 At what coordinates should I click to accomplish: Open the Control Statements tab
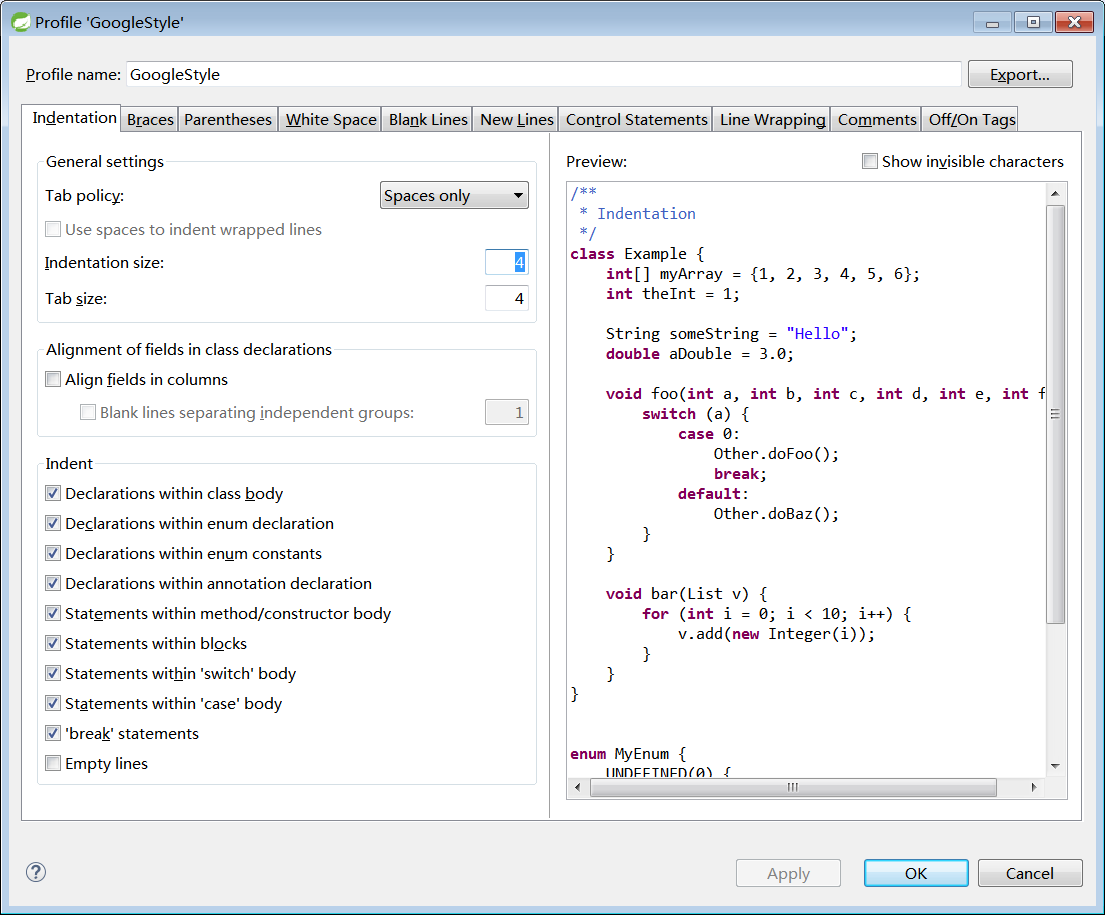coord(636,120)
